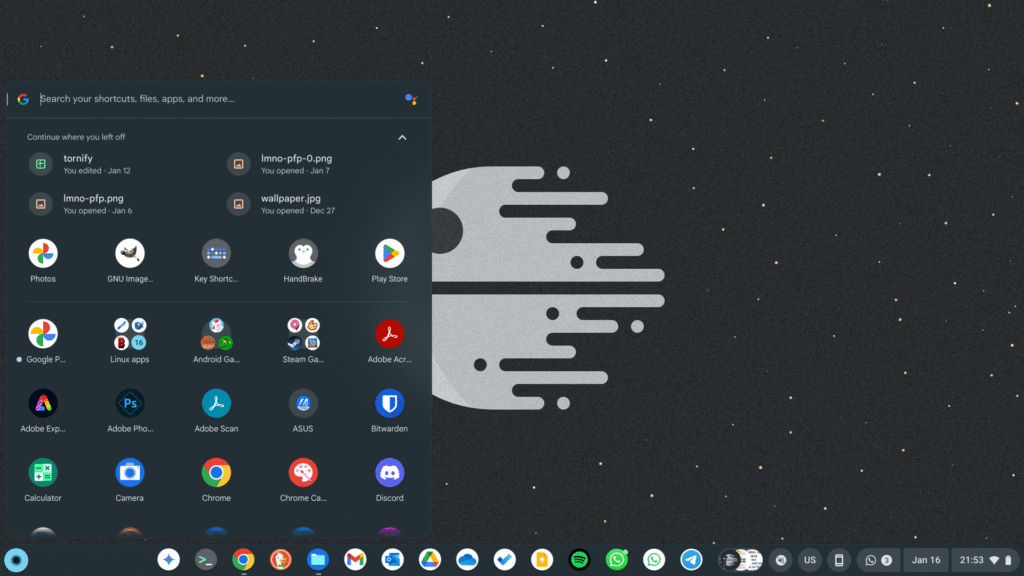Open DuckDuckGo from the shelf
The height and width of the screenshot is (576, 1024).
(x=281, y=560)
